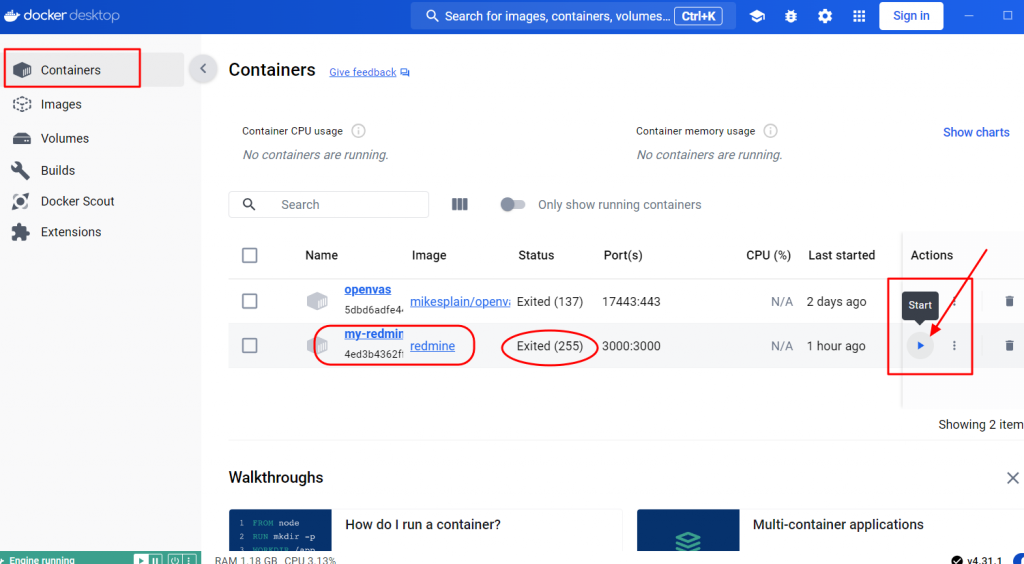1024x564 pixels.
Task: Click the 17443:443 port mapping
Action: coord(631,302)
